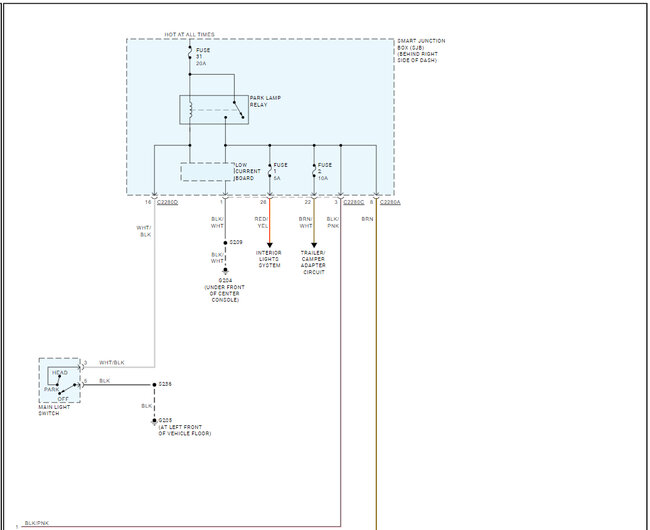Open the C2280A connector label
Viewport: 650px width, 530px height.
(390, 202)
